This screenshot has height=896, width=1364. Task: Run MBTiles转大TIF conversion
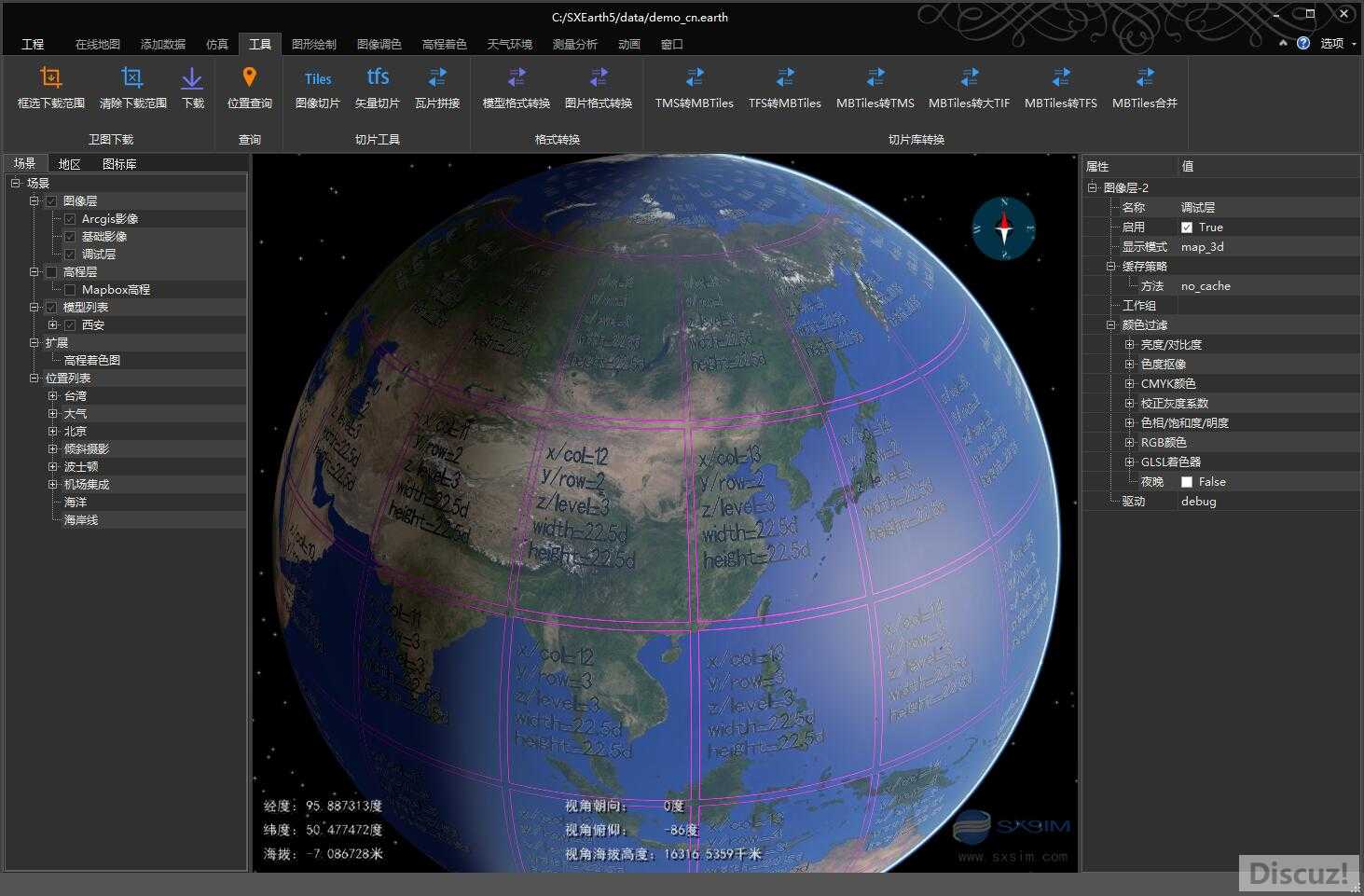coord(970,77)
